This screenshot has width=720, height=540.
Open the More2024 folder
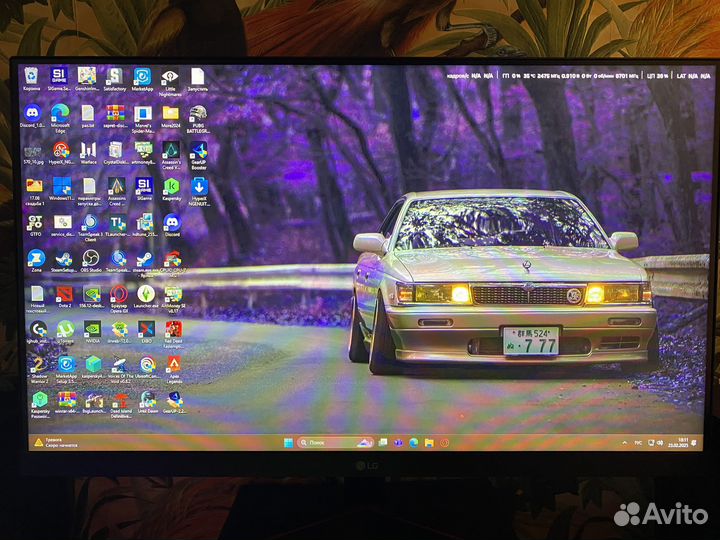coord(170,114)
